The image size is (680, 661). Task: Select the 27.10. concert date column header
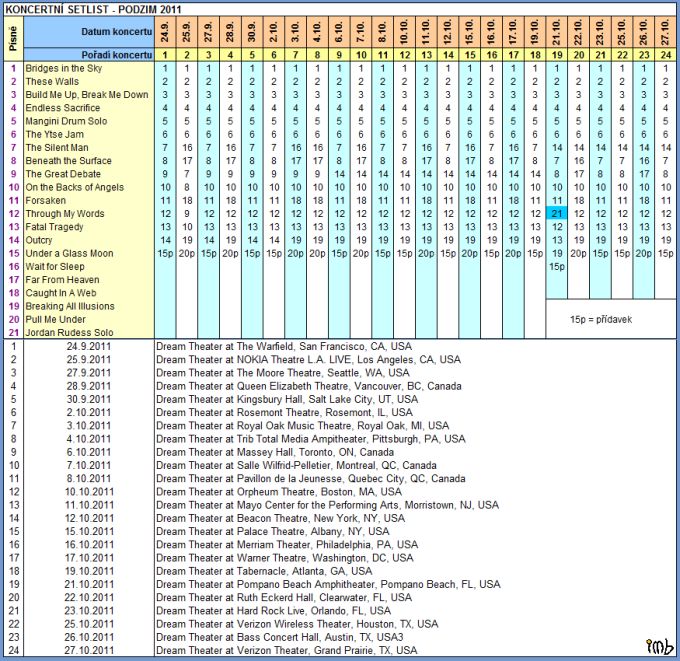(666, 32)
